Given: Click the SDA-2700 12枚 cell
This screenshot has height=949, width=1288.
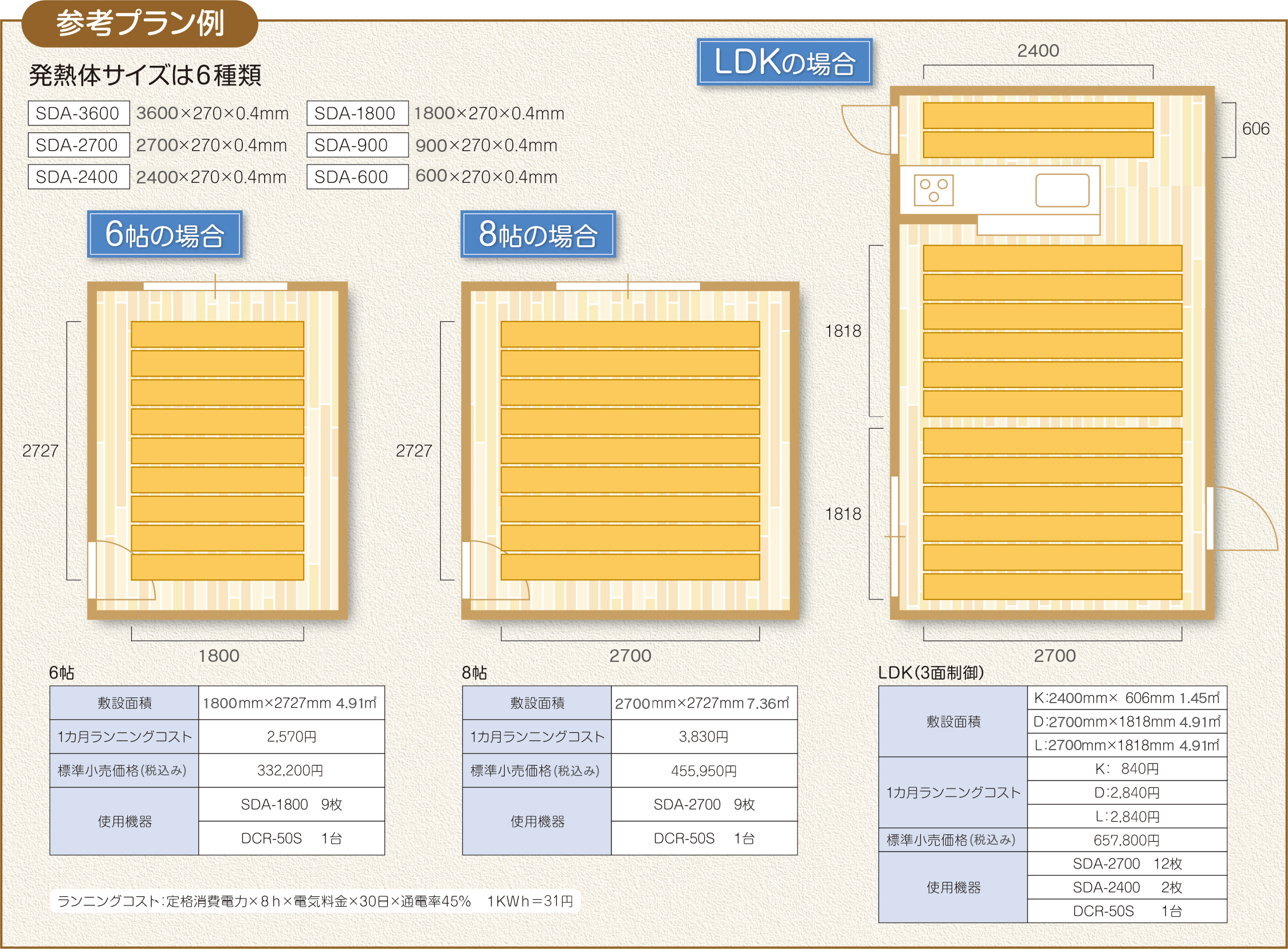Looking at the screenshot, I should pyautogui.click(x=1127, y=864).
